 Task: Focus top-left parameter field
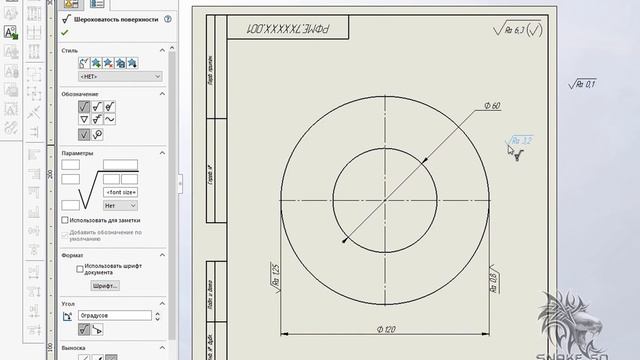point(71,165)
